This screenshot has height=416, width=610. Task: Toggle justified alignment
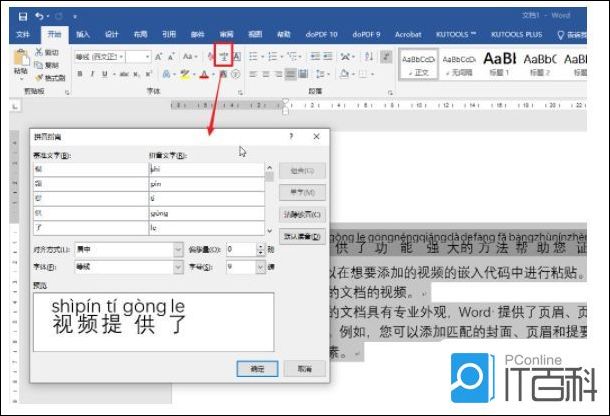tap(291, 74)
